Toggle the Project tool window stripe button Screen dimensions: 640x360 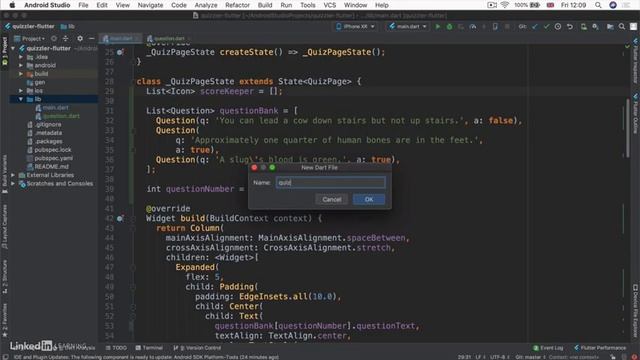4,51
